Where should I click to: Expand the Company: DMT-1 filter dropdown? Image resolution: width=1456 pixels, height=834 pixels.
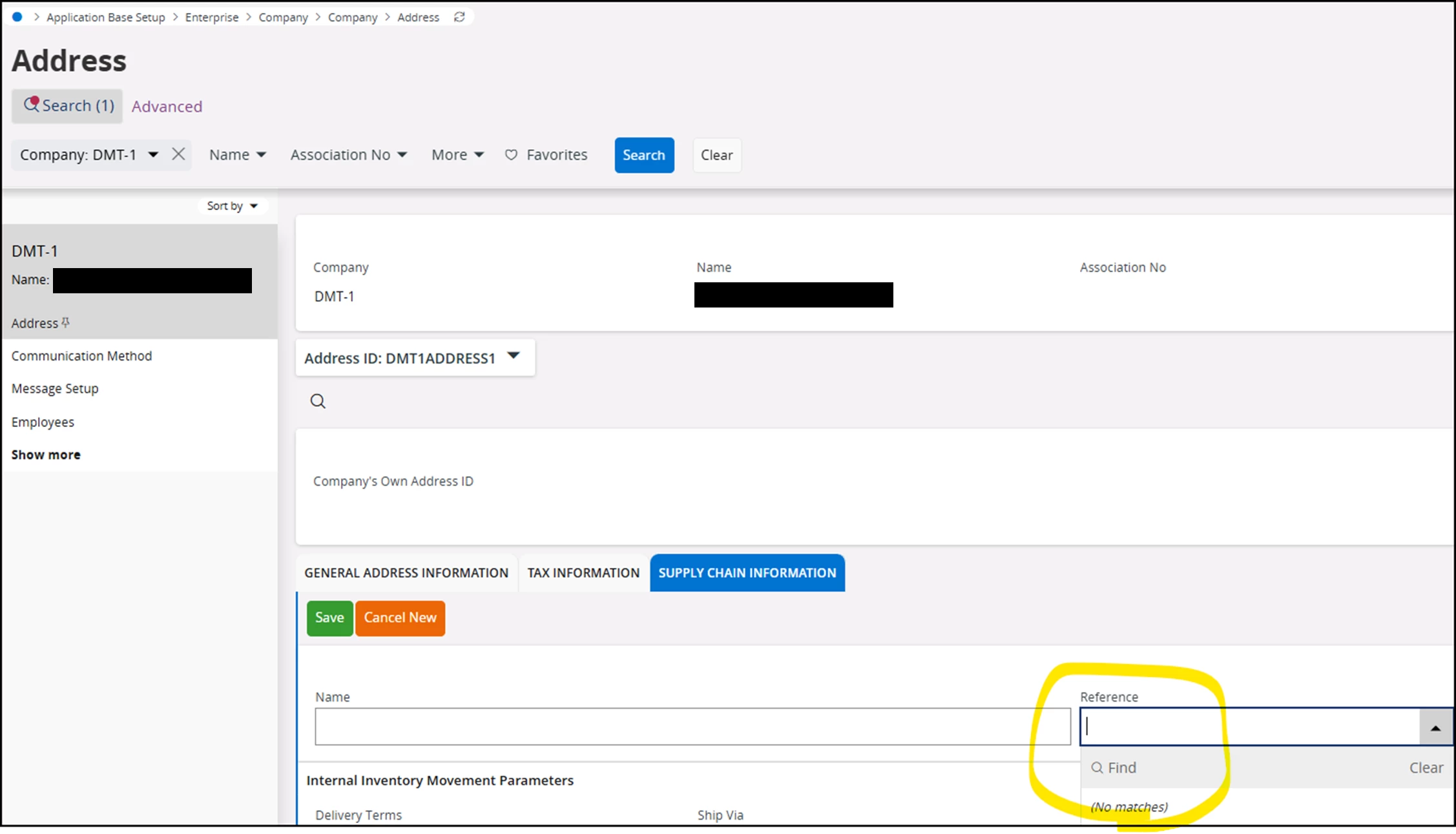[152, 154]
